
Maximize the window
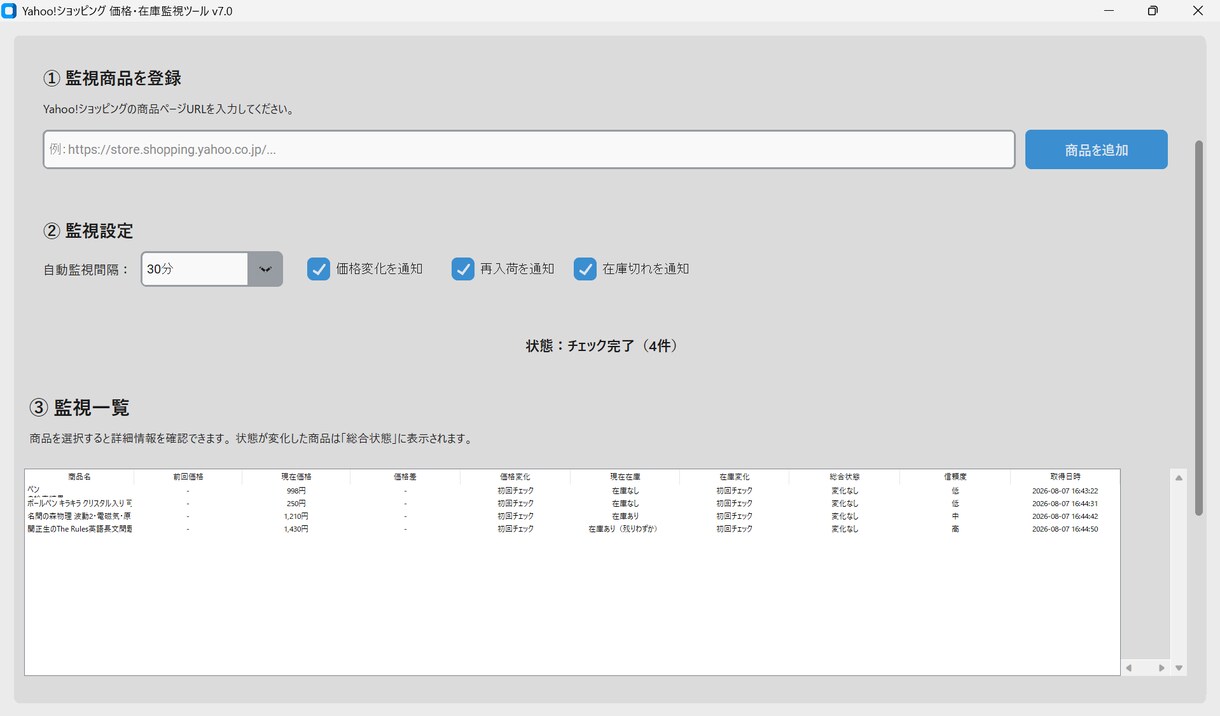tap(1153, 11)
